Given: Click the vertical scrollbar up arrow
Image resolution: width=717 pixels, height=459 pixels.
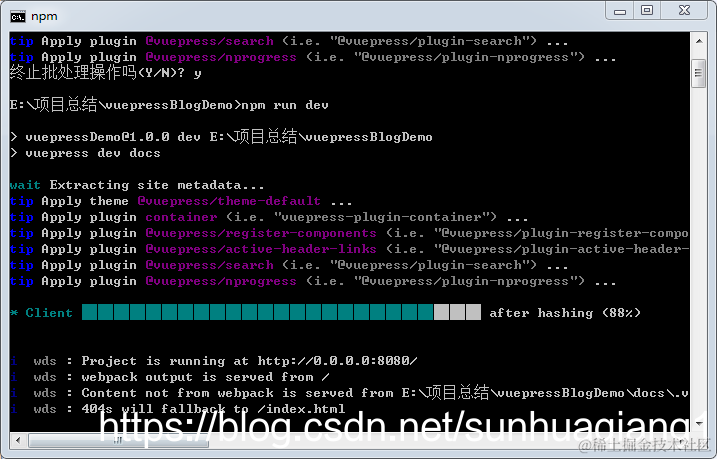Looking at the screenshot, I should pos(699,41).
